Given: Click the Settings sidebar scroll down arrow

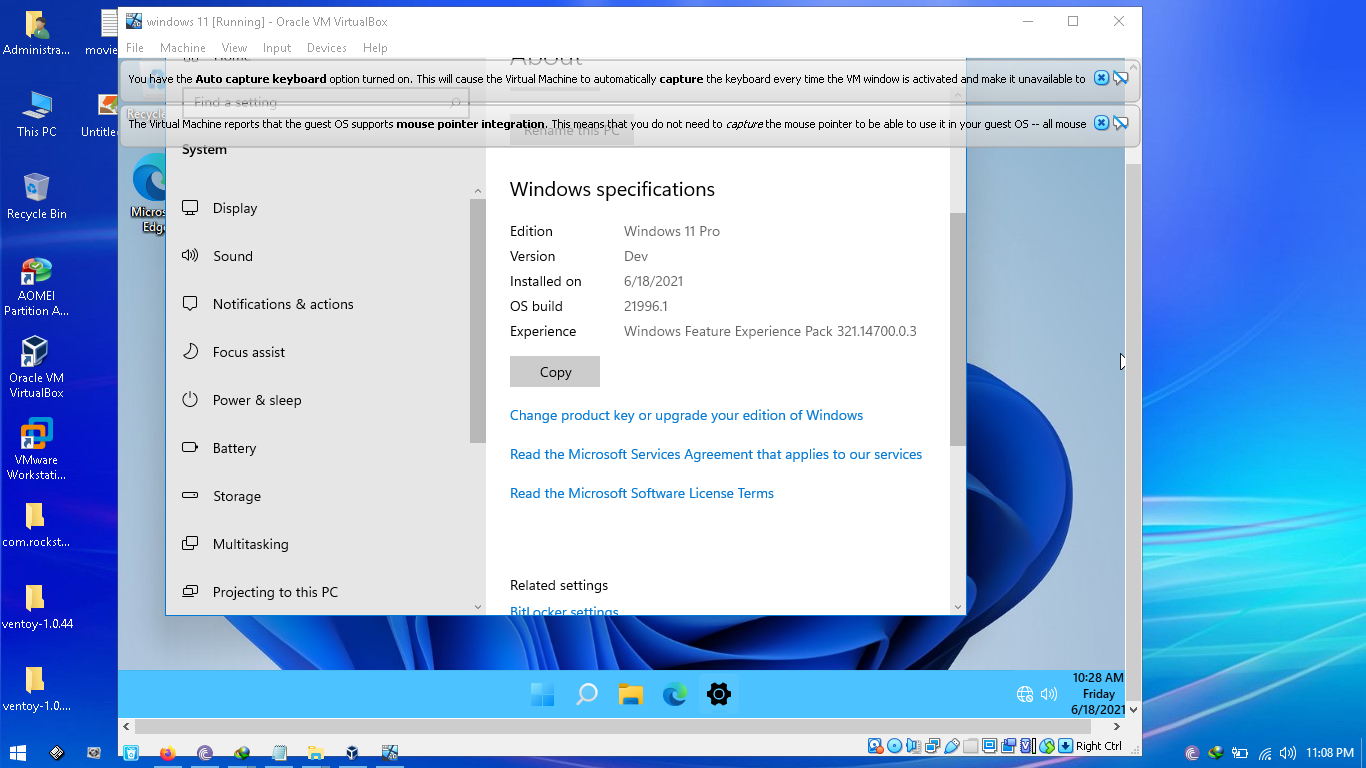Looking at the screenshot, I should point(478,607).
